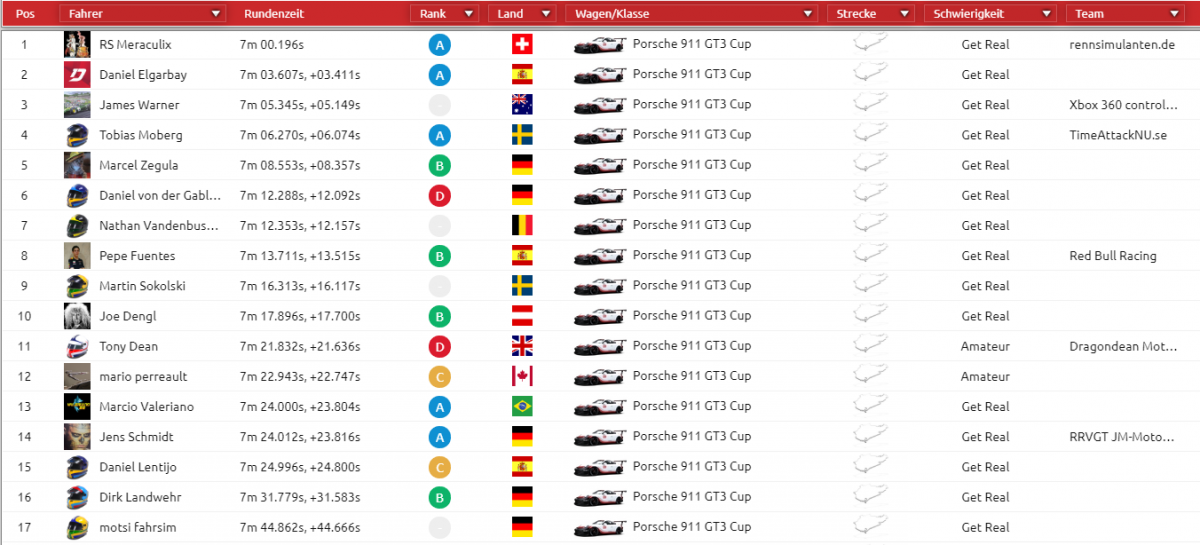Click the Brazilian flag in Marcio Valeriano's row
The image size is (1200, 545).
pyautogui.click(x=522, y=406)
